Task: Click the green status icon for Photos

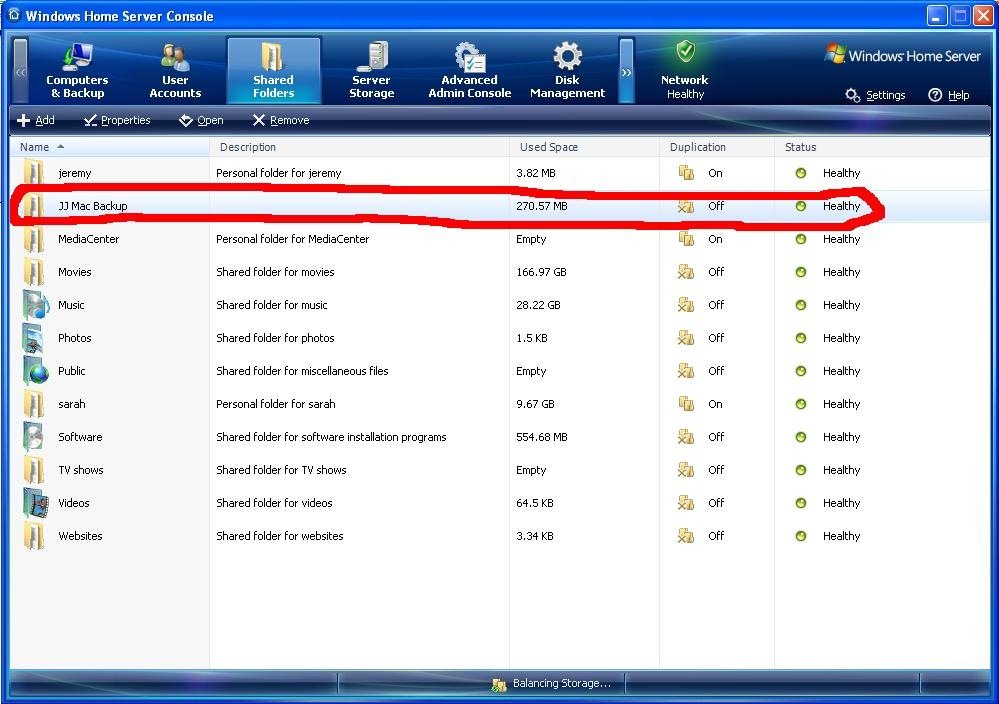Action: pos(801,338)
